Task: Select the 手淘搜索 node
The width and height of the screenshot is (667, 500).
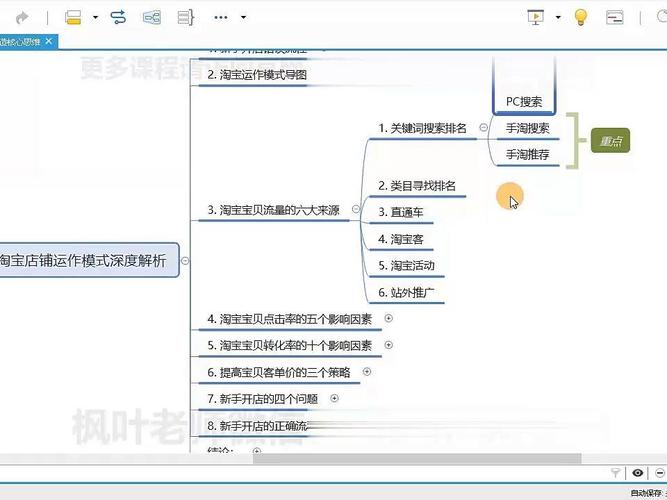Action: [x=527, y=128]
